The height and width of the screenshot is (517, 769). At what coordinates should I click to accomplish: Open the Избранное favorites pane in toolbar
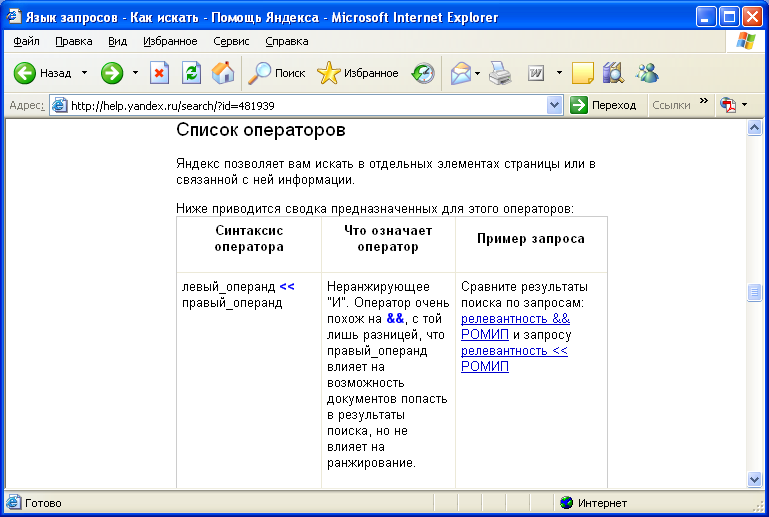(358, 74)
